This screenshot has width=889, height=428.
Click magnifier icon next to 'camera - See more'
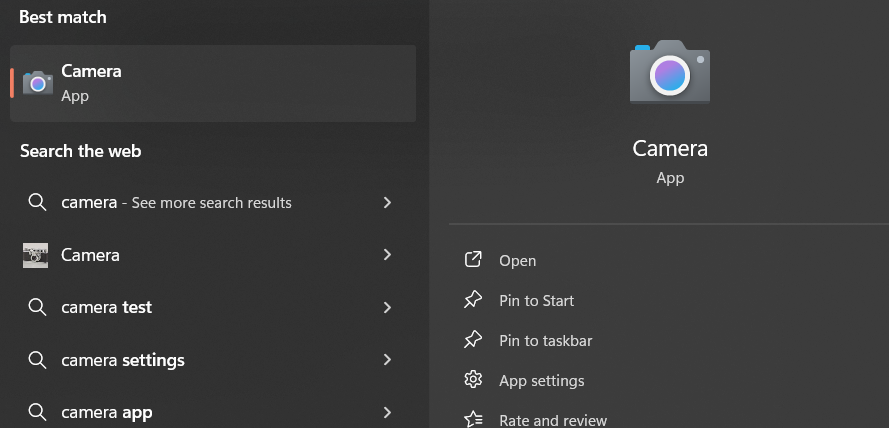point(37,202)
